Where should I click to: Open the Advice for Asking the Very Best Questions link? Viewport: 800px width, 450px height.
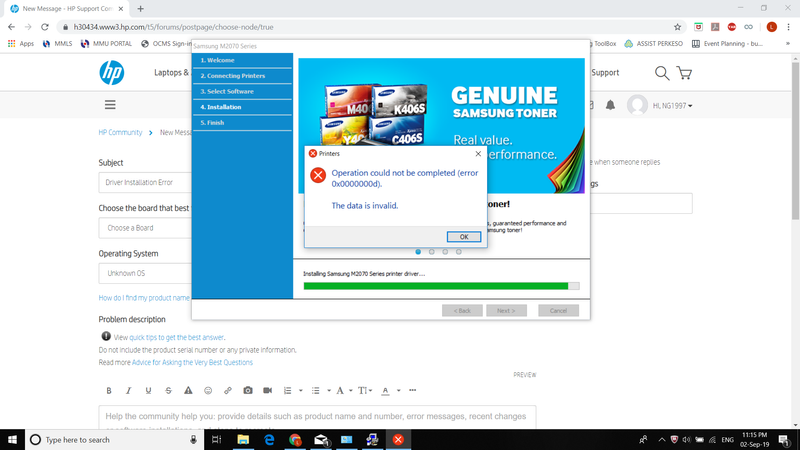(192, 362)
